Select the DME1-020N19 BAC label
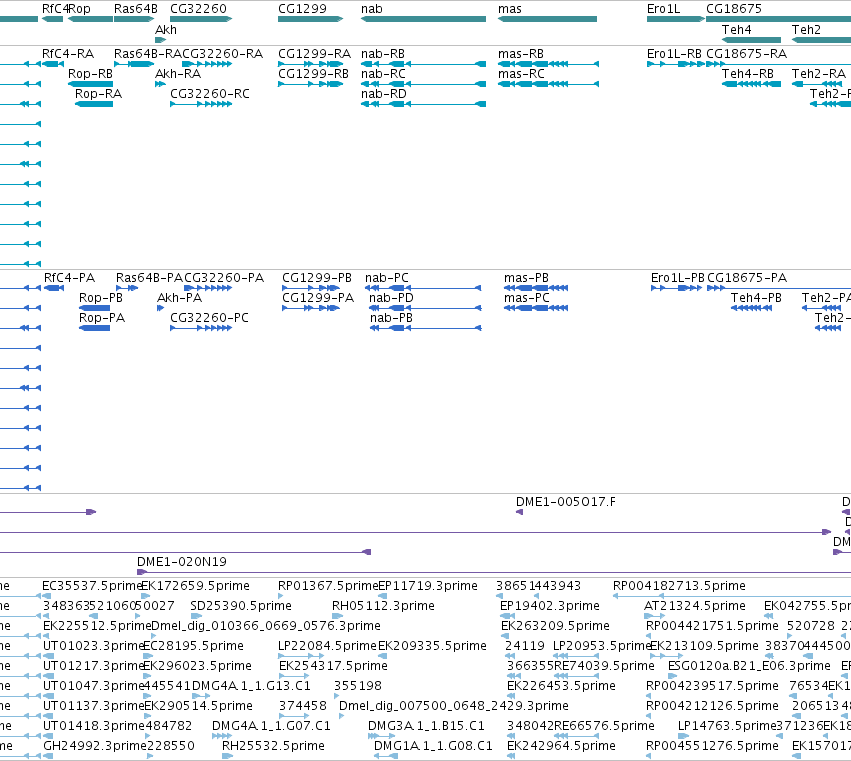The width and height of the screenshot is (851, 761). tap(182, 562)
